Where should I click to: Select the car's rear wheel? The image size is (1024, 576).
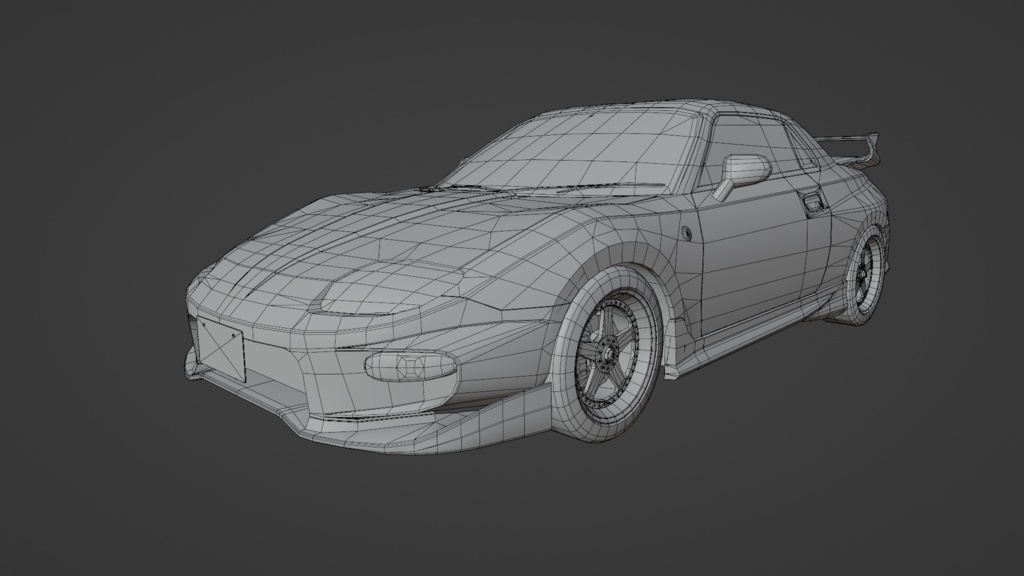[866, 274]
